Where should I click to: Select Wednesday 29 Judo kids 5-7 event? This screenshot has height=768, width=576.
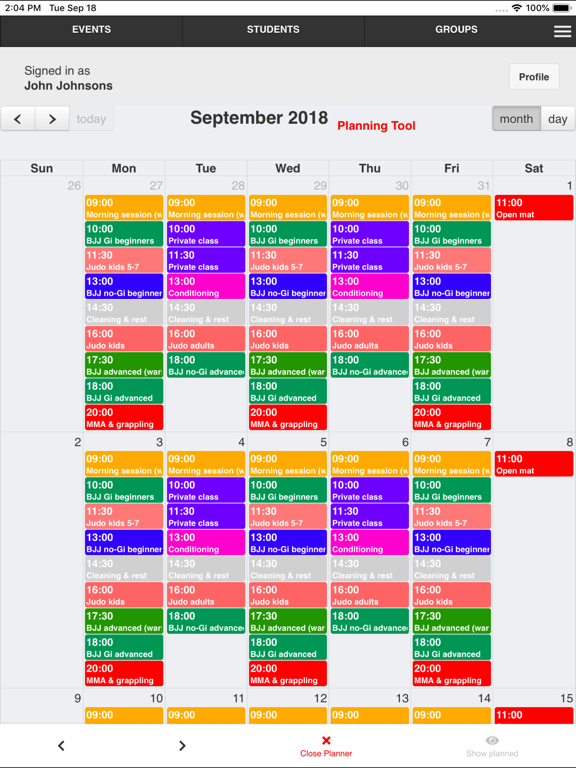tap(288, 261)
